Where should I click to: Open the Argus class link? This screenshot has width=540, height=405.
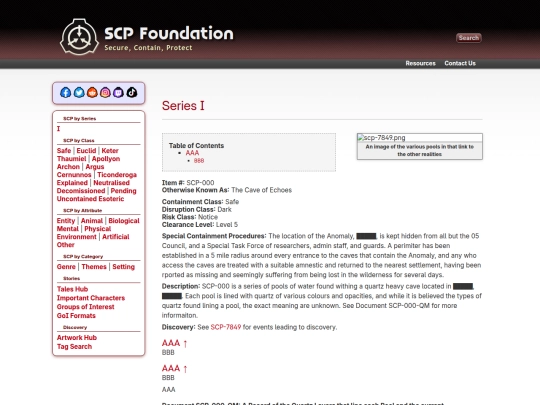coord(95,167)
